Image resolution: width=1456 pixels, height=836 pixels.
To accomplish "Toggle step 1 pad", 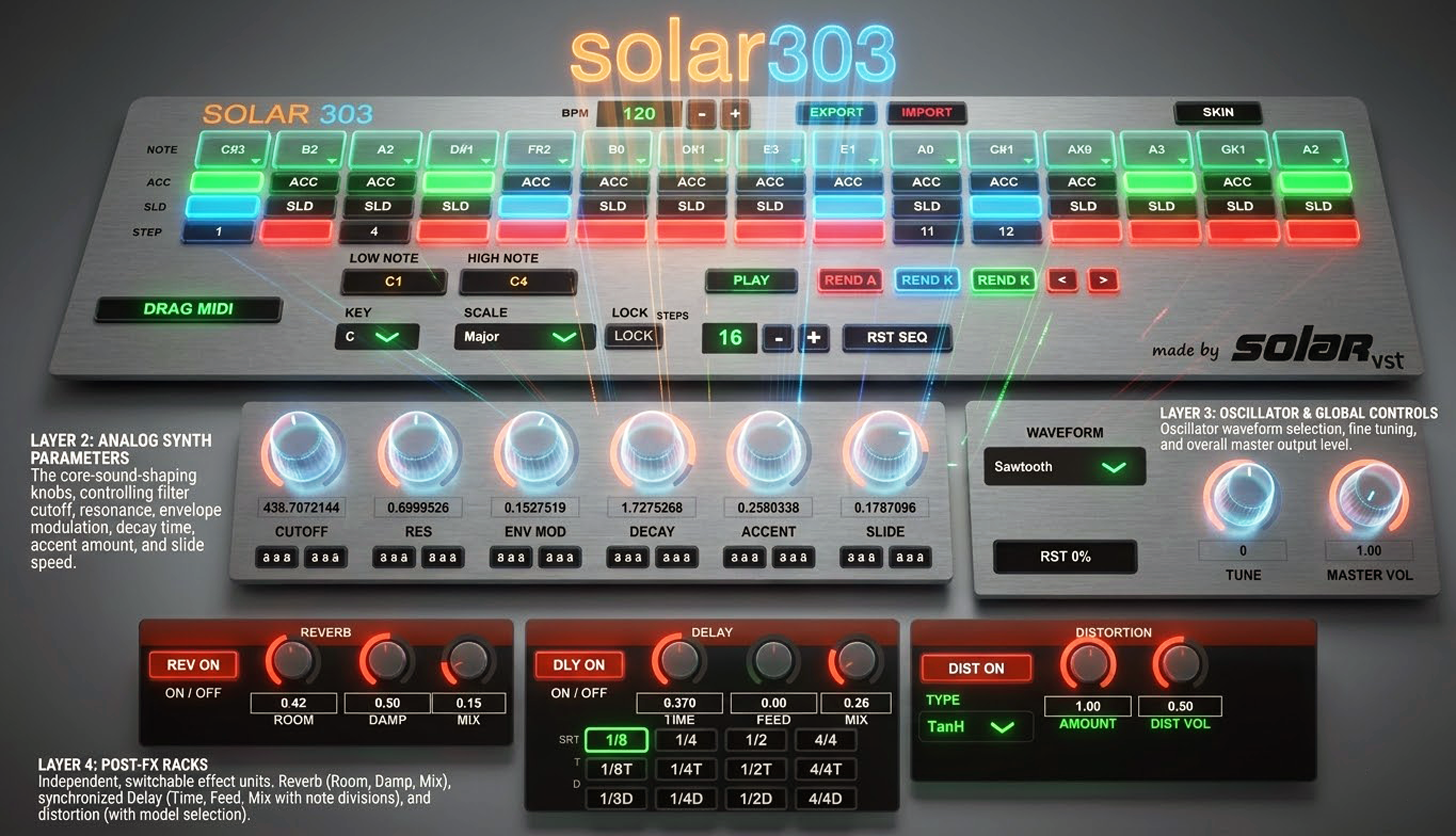I will click(x=218, y=231).
